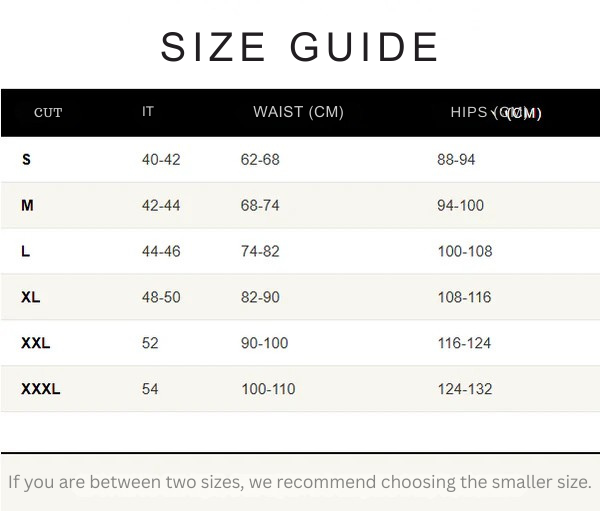Screen dimensions: 600x511
Task: Click the 68-74 waist measurement cell
Action: 260,206
